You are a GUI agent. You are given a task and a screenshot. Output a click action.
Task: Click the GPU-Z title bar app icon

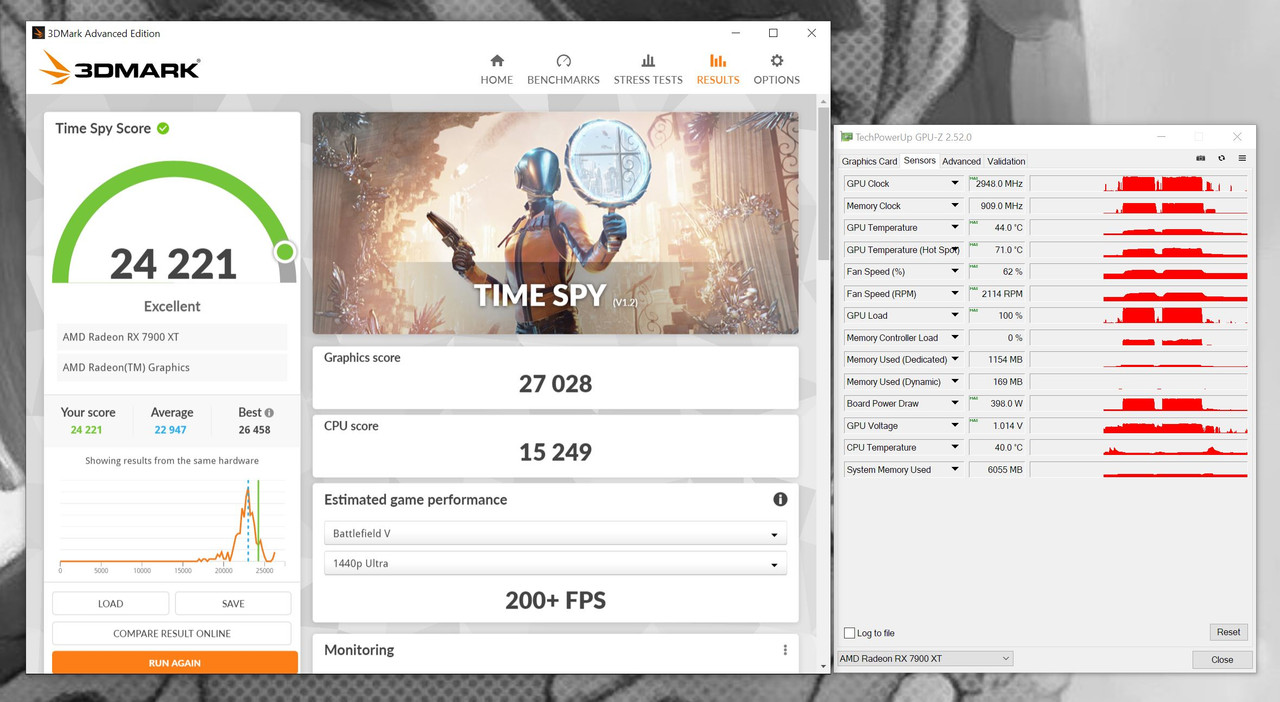pos(847,137)
